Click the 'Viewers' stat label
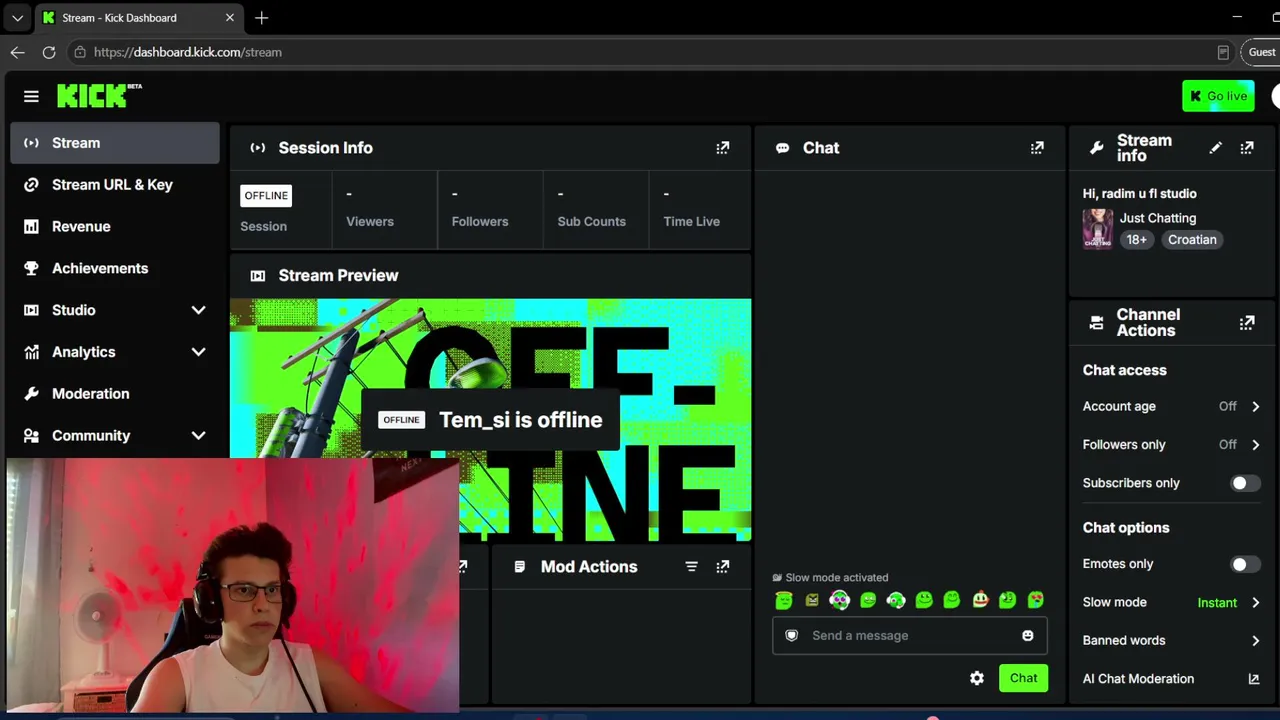 click(370, 222)
